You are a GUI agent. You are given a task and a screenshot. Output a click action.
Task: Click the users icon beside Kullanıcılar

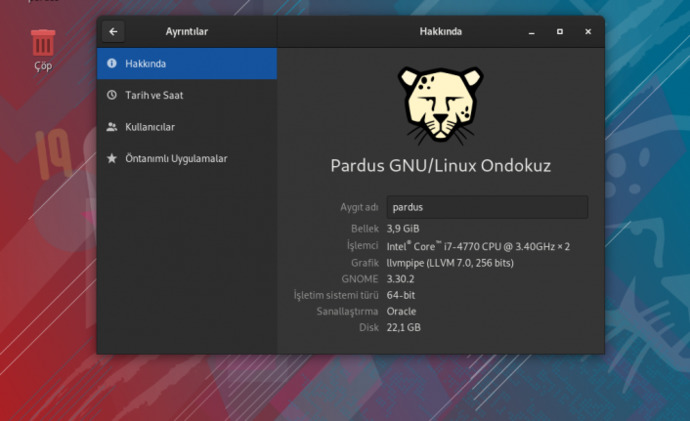click(112, 127)
